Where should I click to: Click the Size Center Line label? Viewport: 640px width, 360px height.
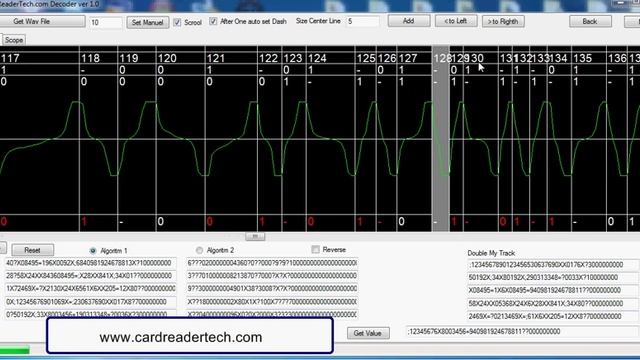coord(318,21)
